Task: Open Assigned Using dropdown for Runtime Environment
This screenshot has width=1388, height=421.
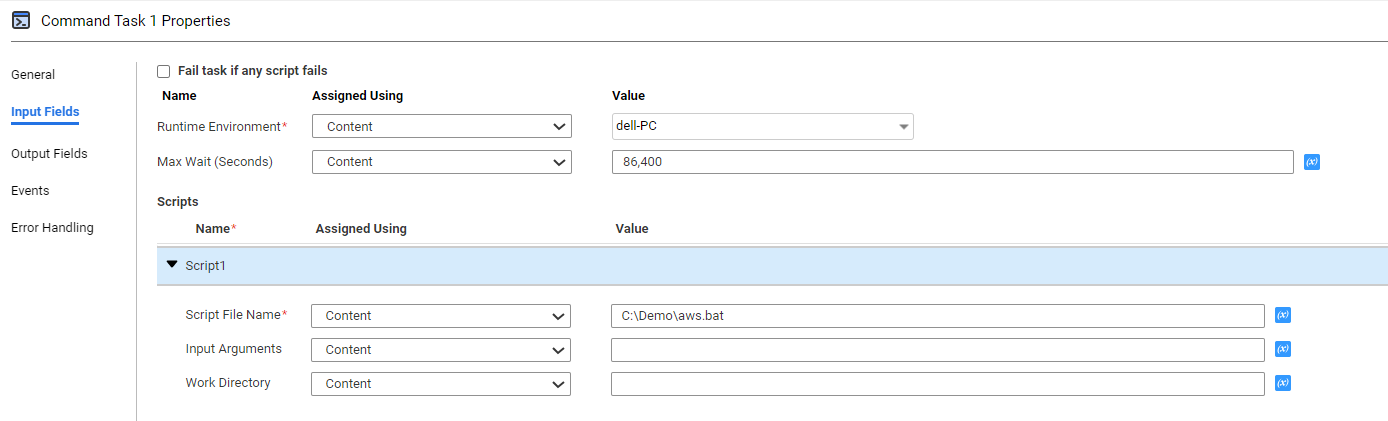Action: click(442, 127)
